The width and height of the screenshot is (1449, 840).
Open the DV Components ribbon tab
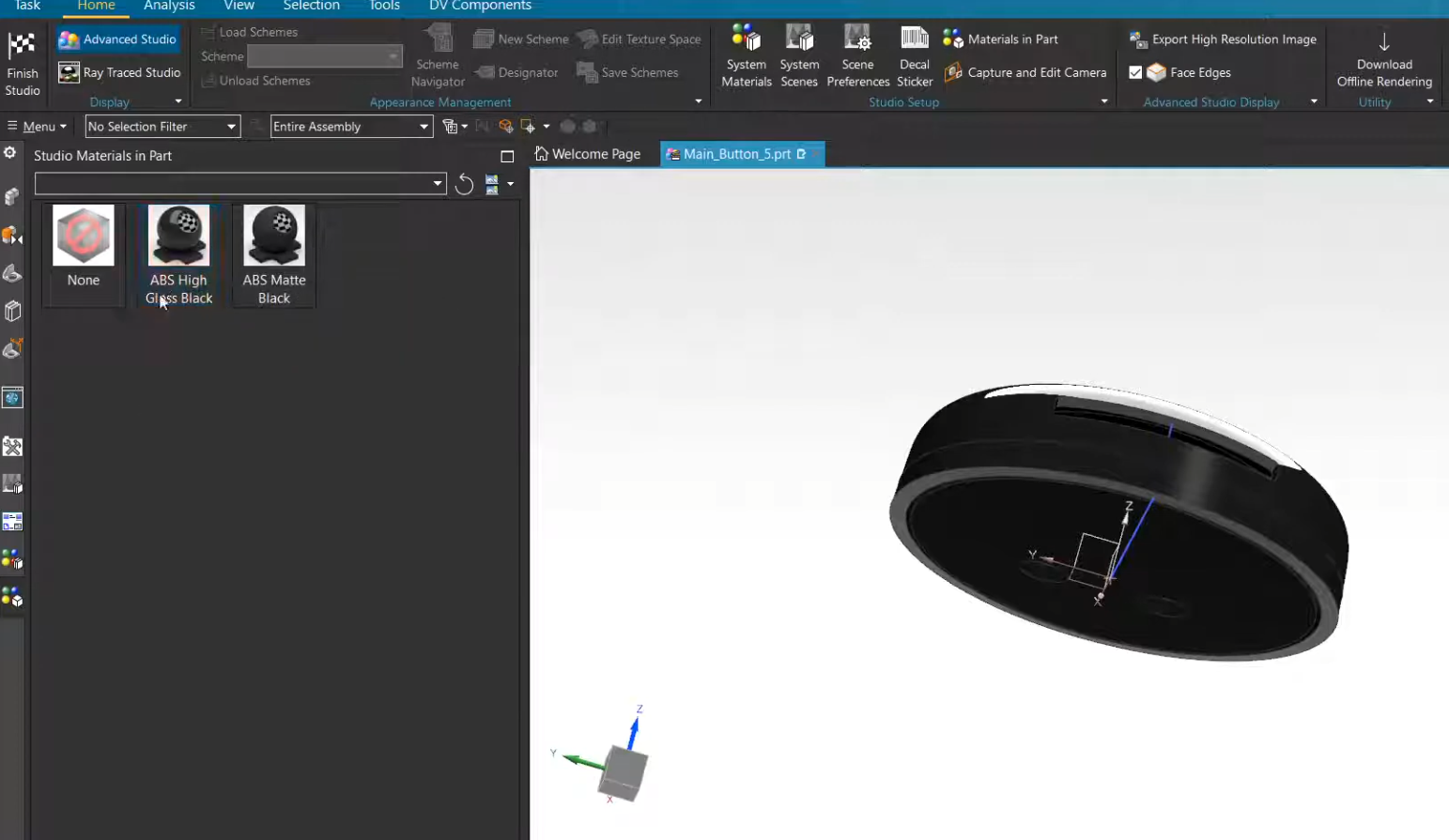480,6
